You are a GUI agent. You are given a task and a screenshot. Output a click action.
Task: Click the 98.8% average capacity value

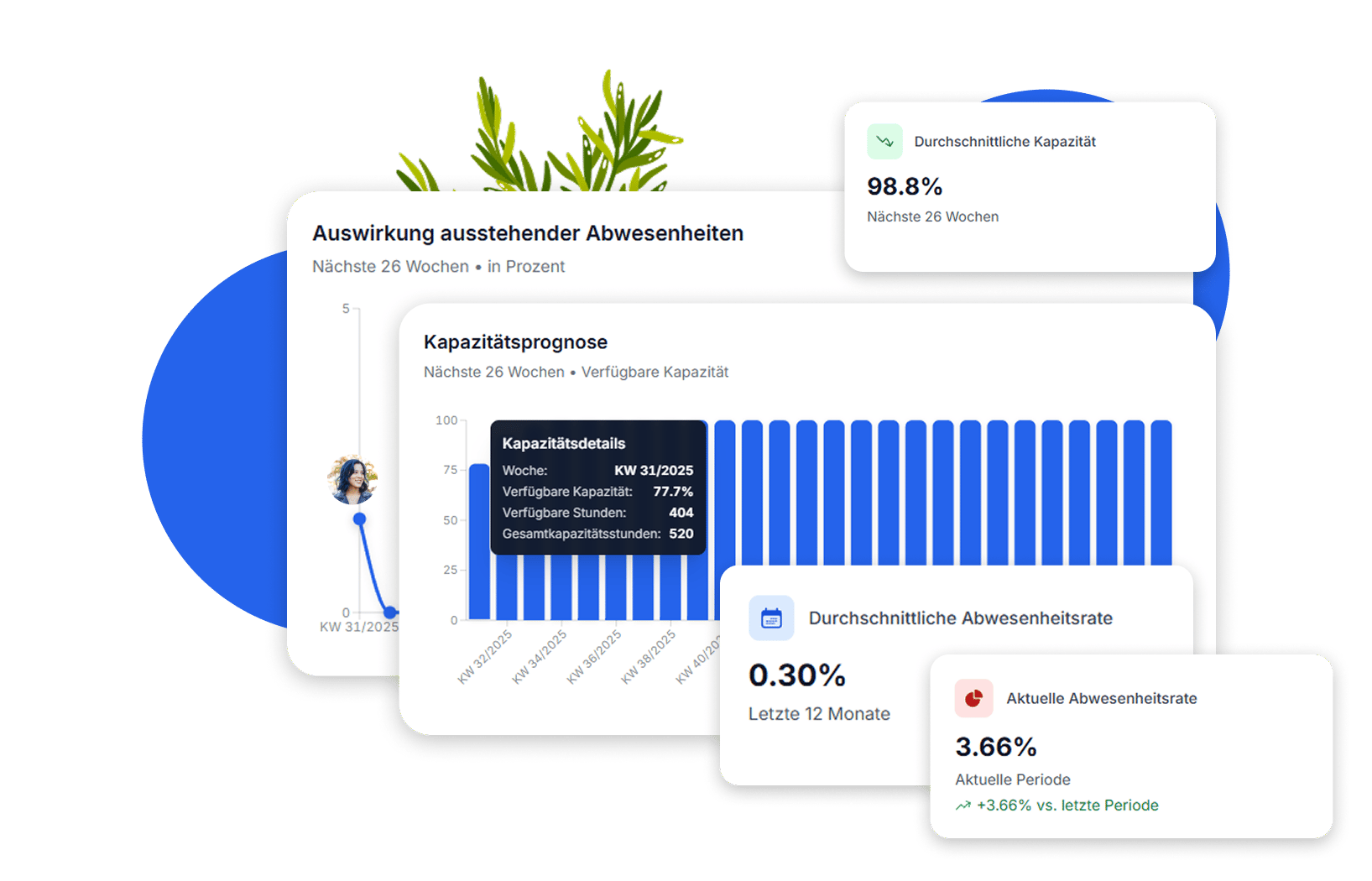coord(905,186)
